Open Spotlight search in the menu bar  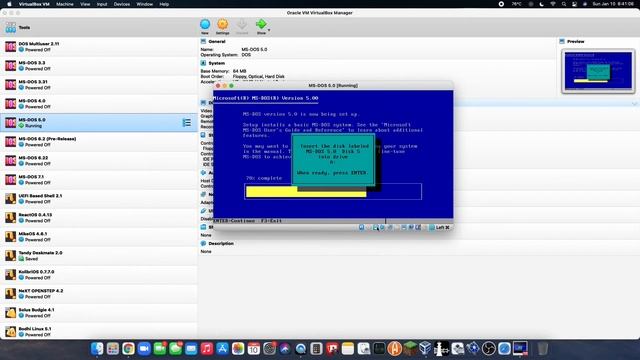pos(564,4)
